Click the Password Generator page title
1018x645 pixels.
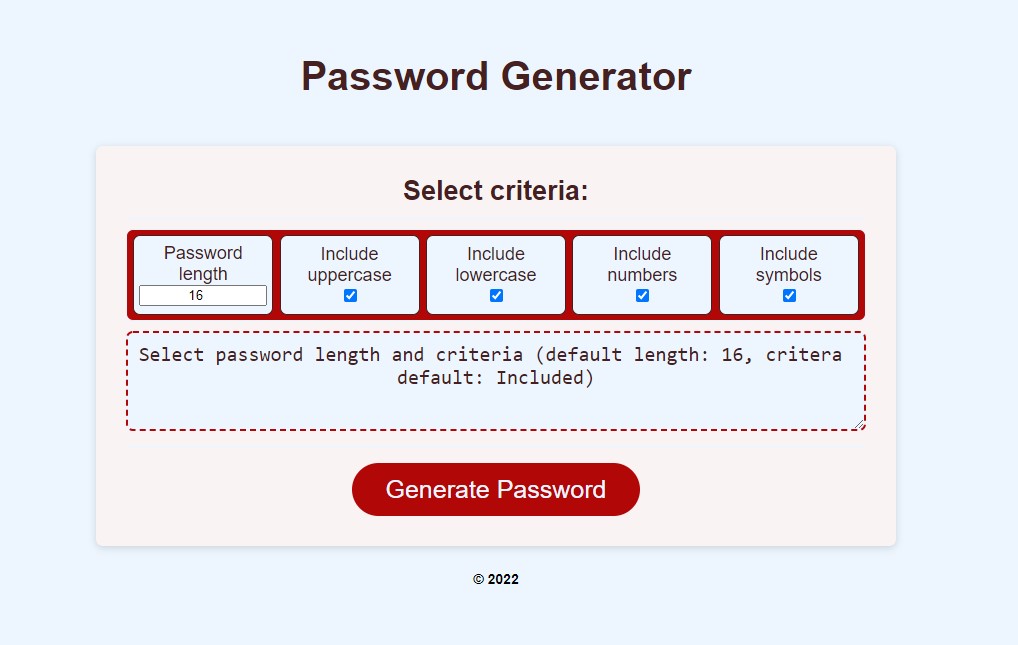(x=495, y=75)
